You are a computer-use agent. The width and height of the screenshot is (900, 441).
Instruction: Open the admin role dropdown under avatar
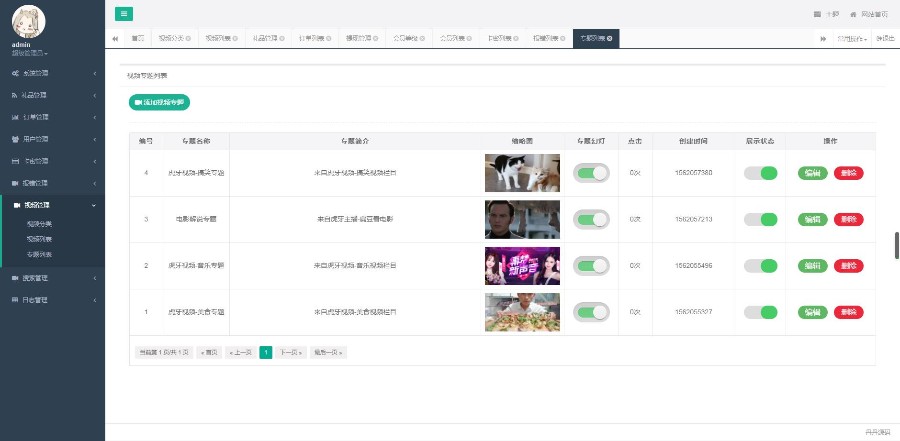[x=30, y=52]
